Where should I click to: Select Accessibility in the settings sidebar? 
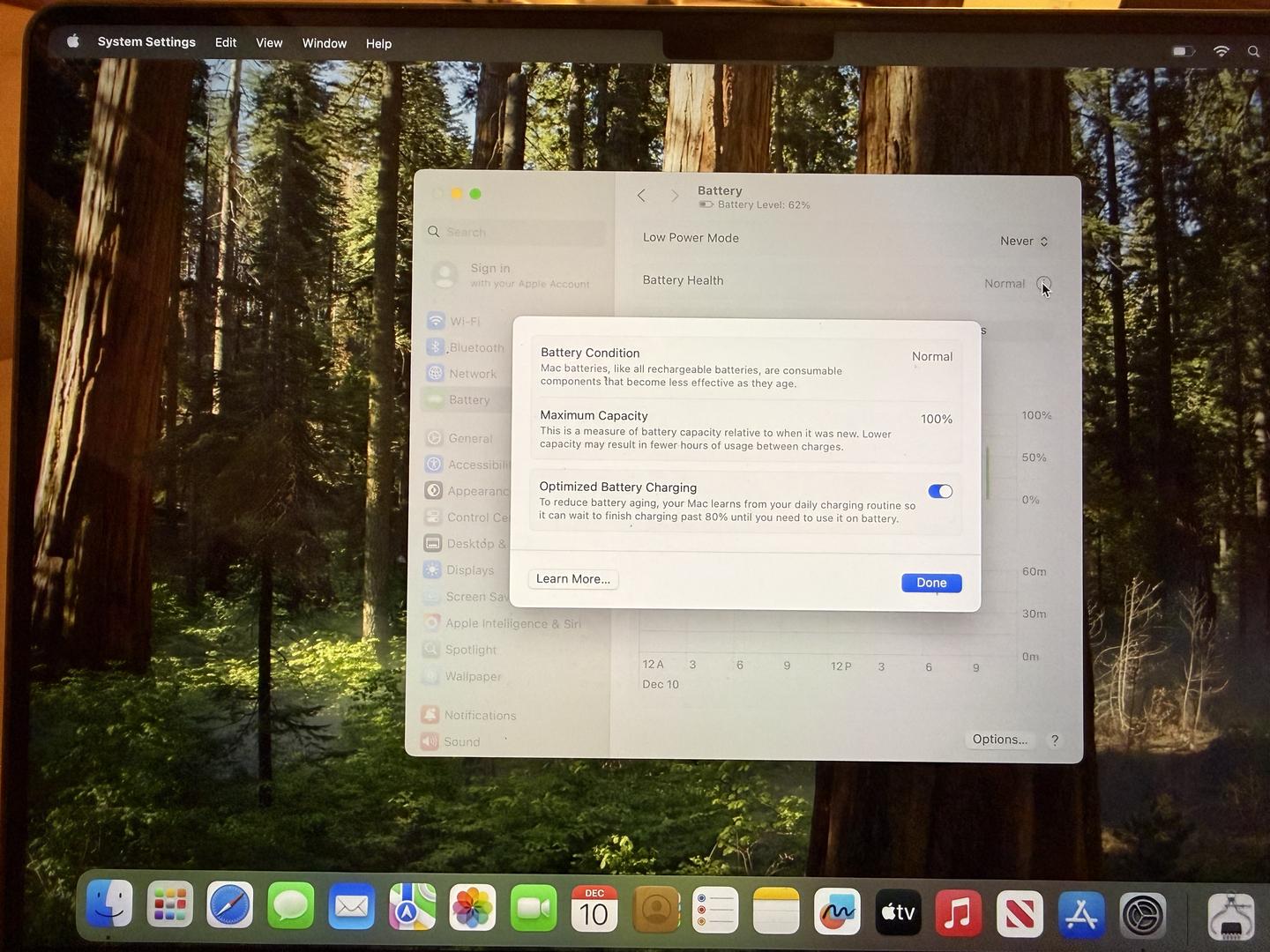(x=467, y=465)
